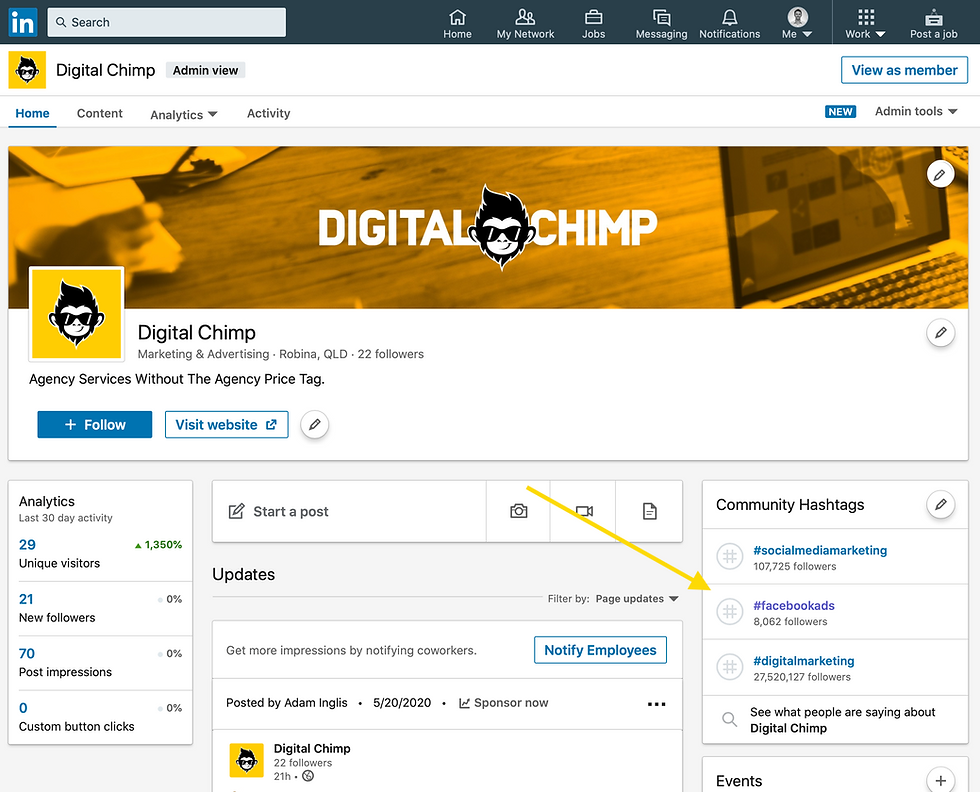Click the Events section heading
The width and height of the screenshot is (980, 792).
739,781
